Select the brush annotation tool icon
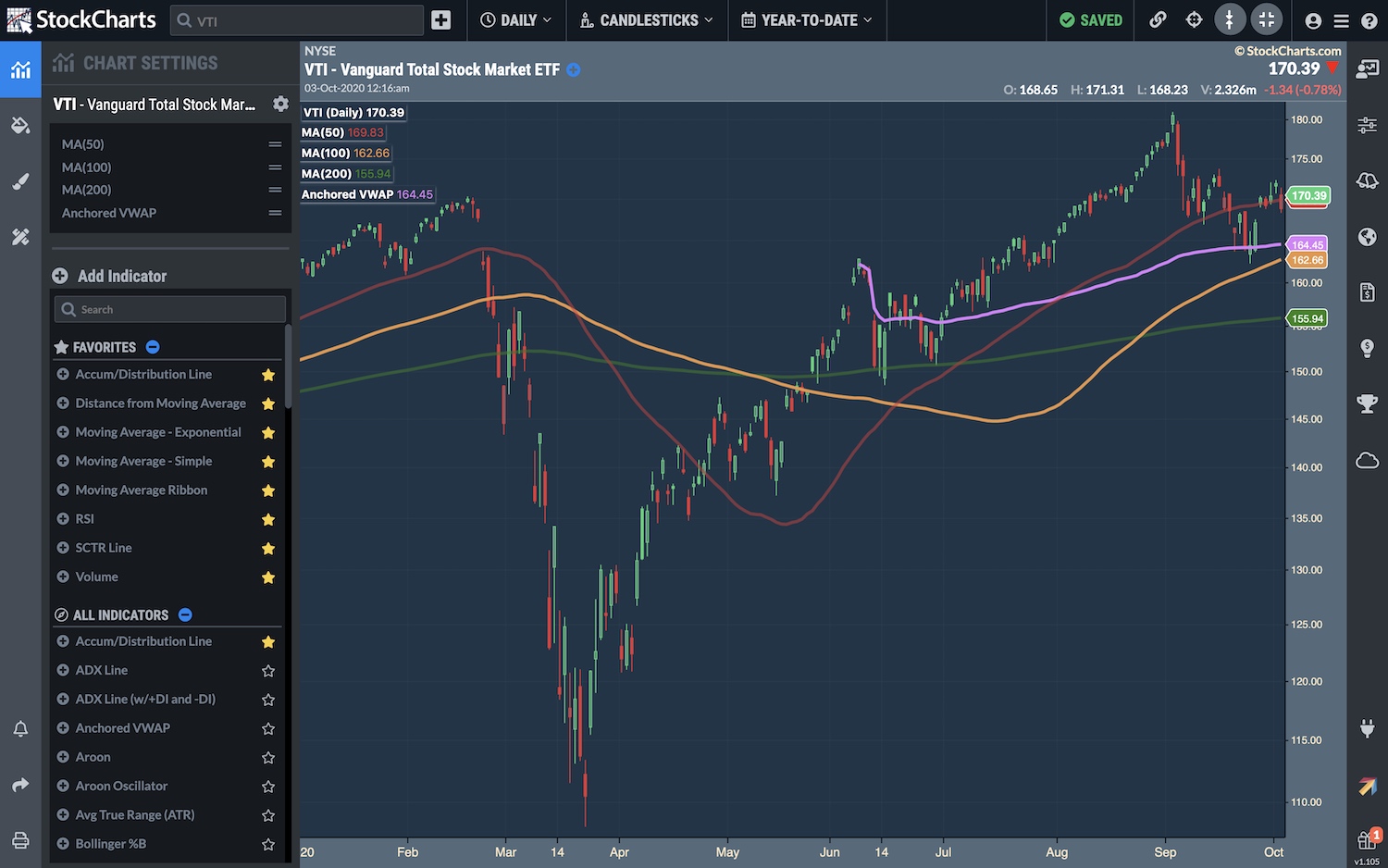This screenshot has width=1388, height=868. point(20,181)
